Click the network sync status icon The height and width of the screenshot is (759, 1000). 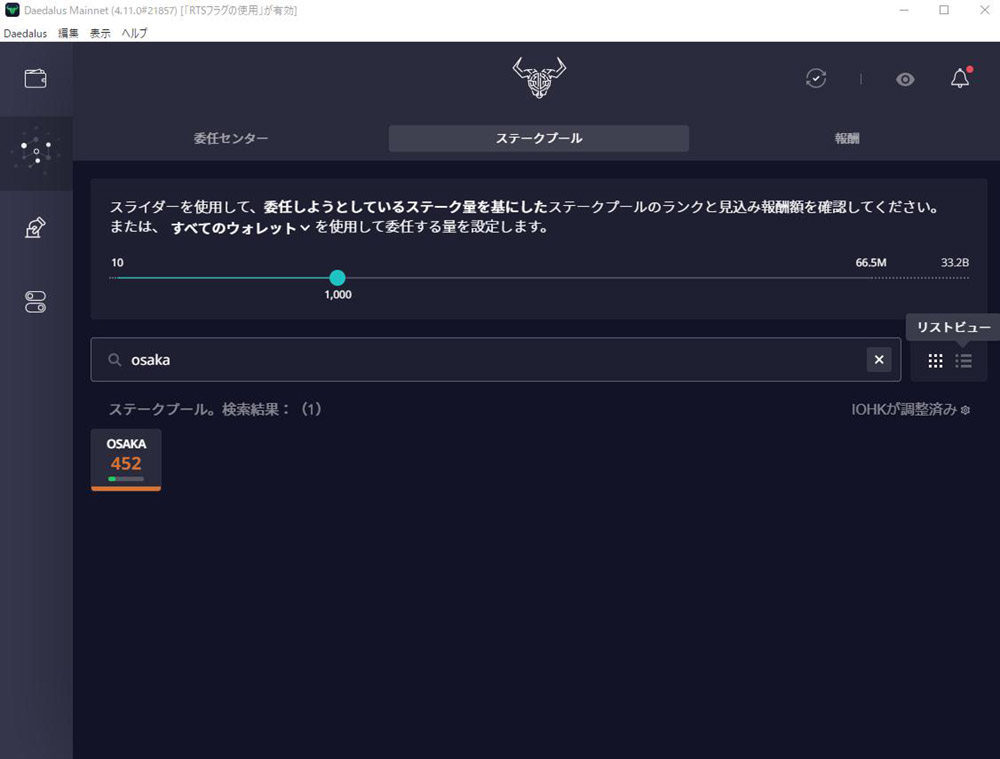(x=816, y=78)
